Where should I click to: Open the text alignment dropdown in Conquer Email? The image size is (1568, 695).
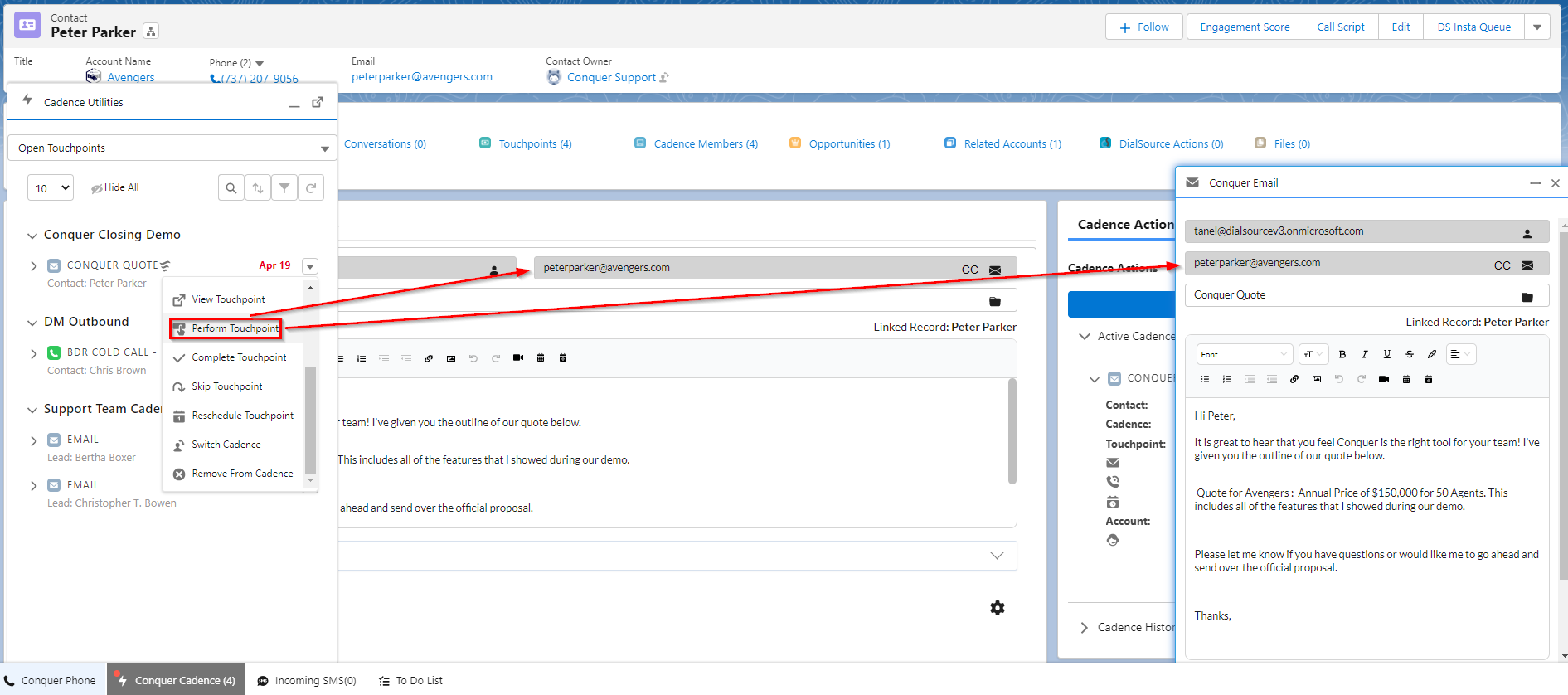click(x=1461, y=354)
